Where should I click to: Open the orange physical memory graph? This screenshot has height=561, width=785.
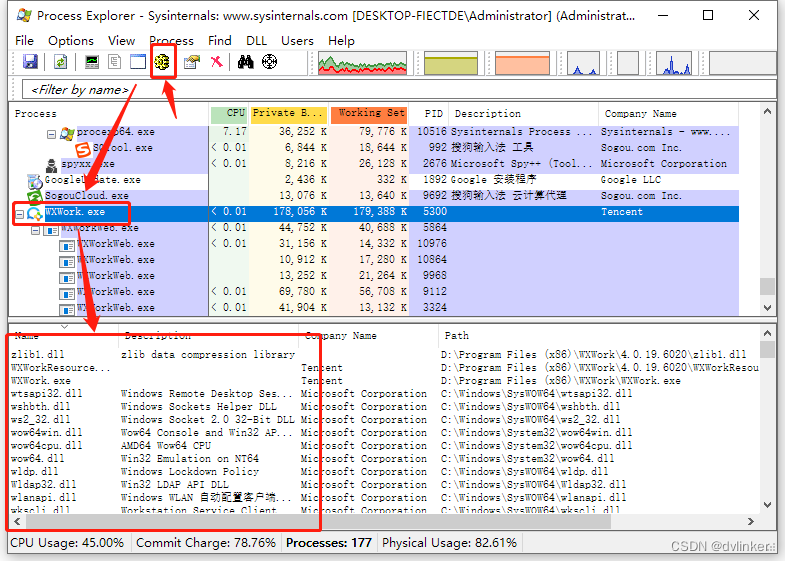pyautogui.click(x=522, y=63)
